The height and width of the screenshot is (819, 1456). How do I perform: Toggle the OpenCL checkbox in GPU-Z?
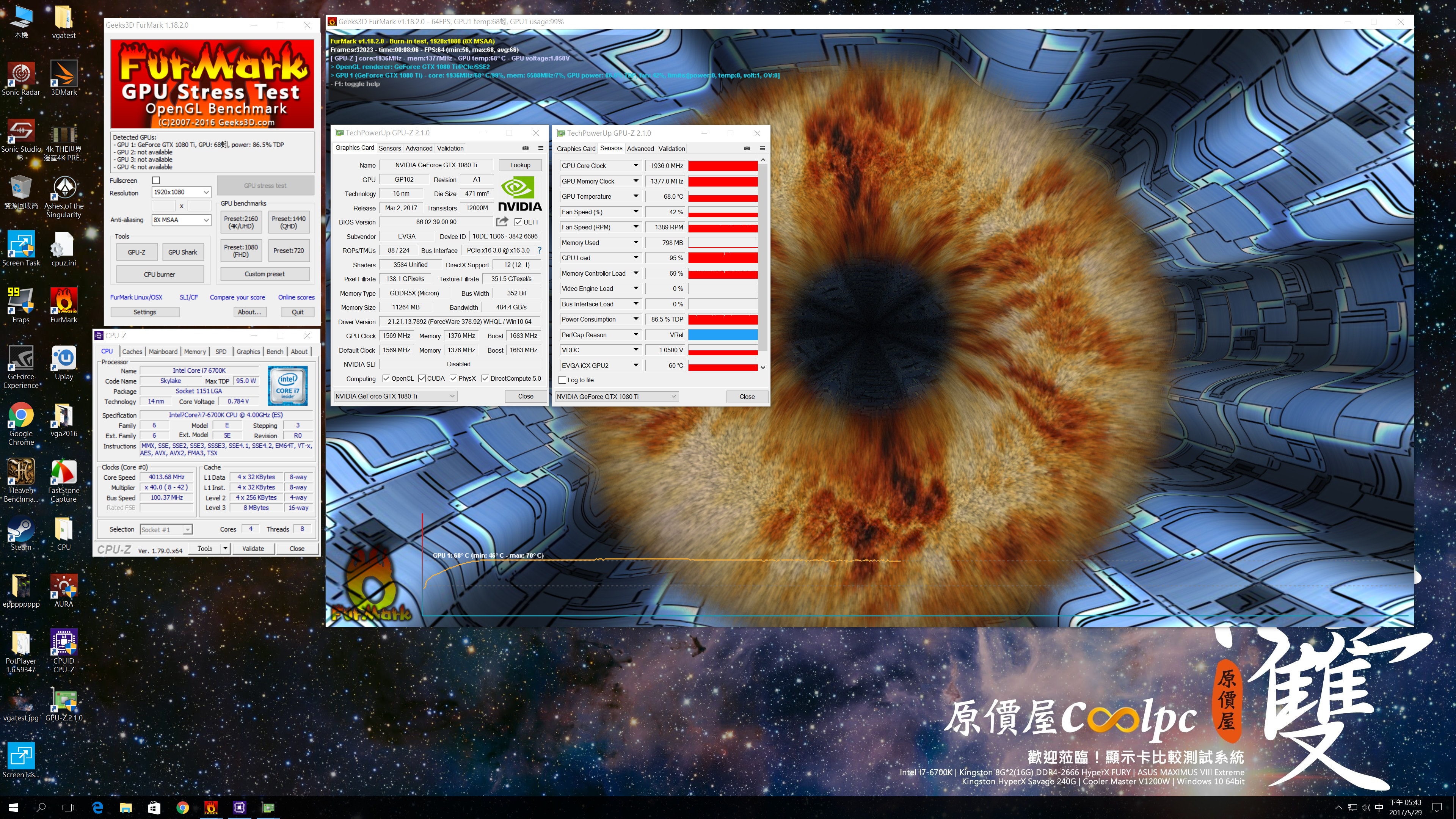tap(386, 379)
